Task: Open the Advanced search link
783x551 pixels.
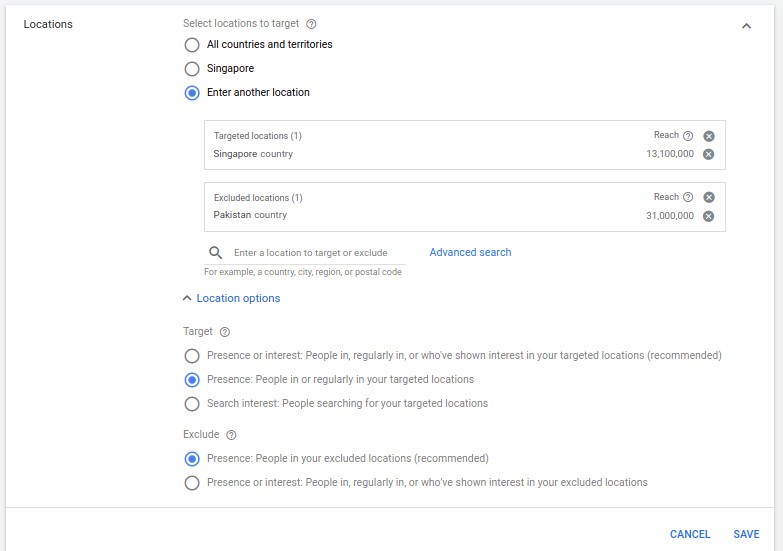Action: 470,252
